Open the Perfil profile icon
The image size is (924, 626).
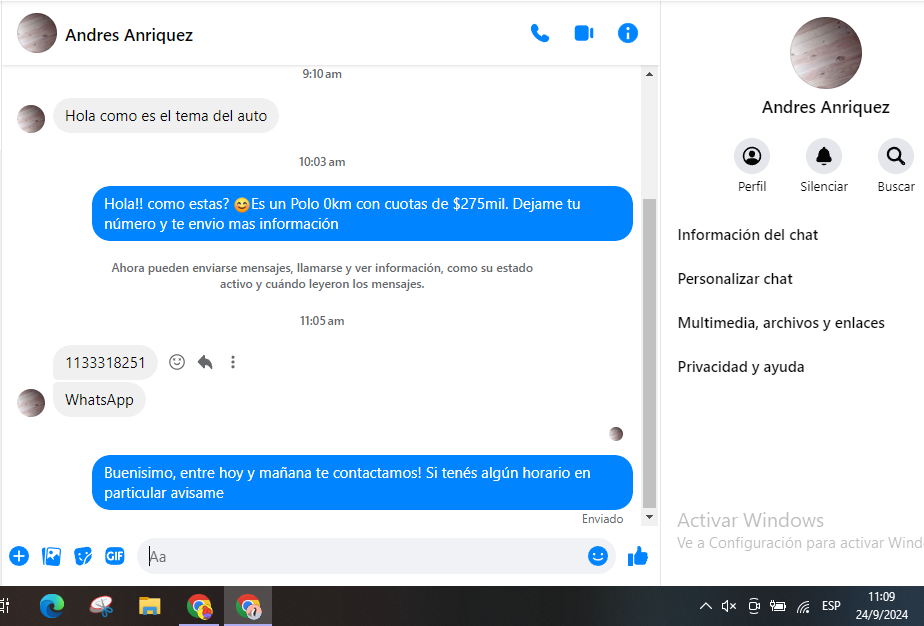click(x=752, y=156)
